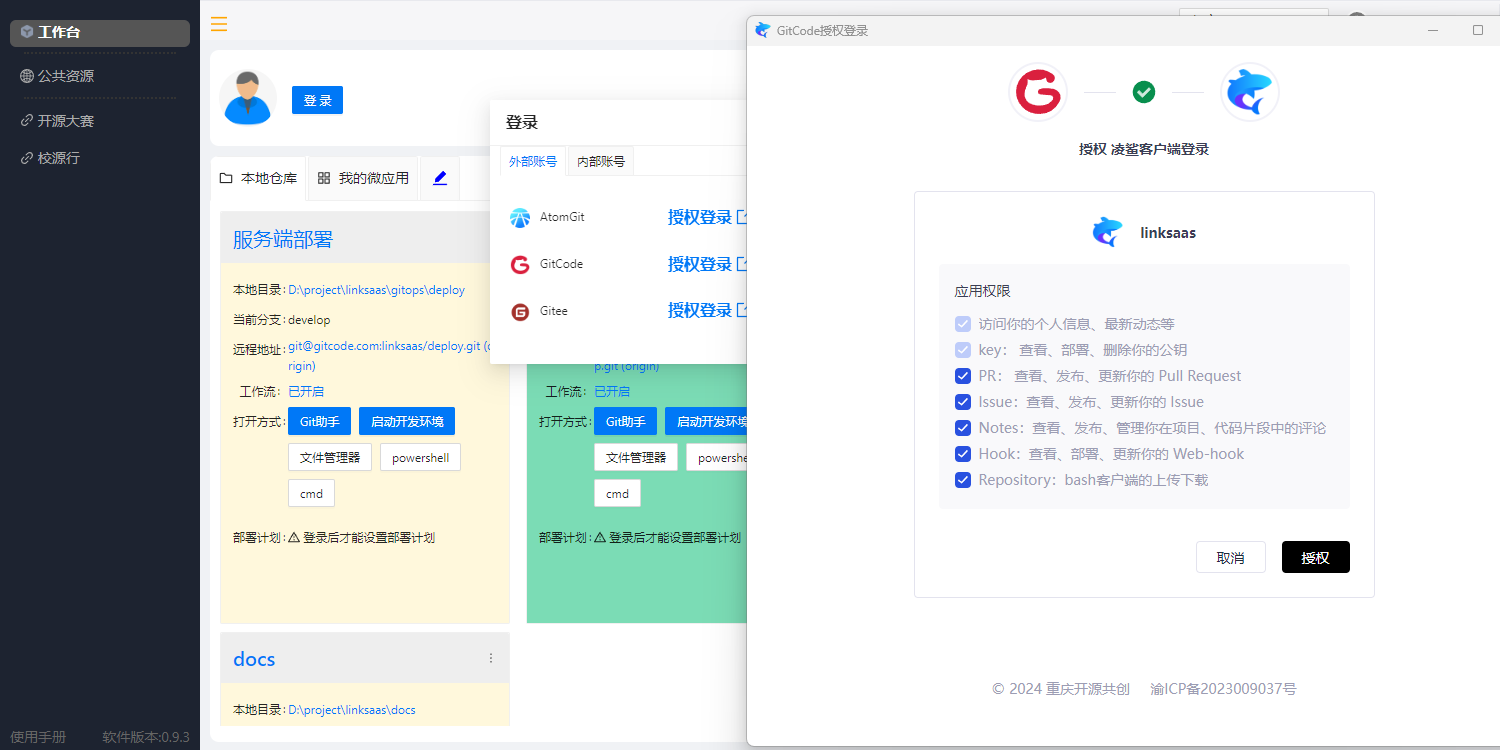Image resolution: width=1500 pixels, height=750 pixels.
Task: Open the three-dot menu on docs card
Action: (491, 658)
